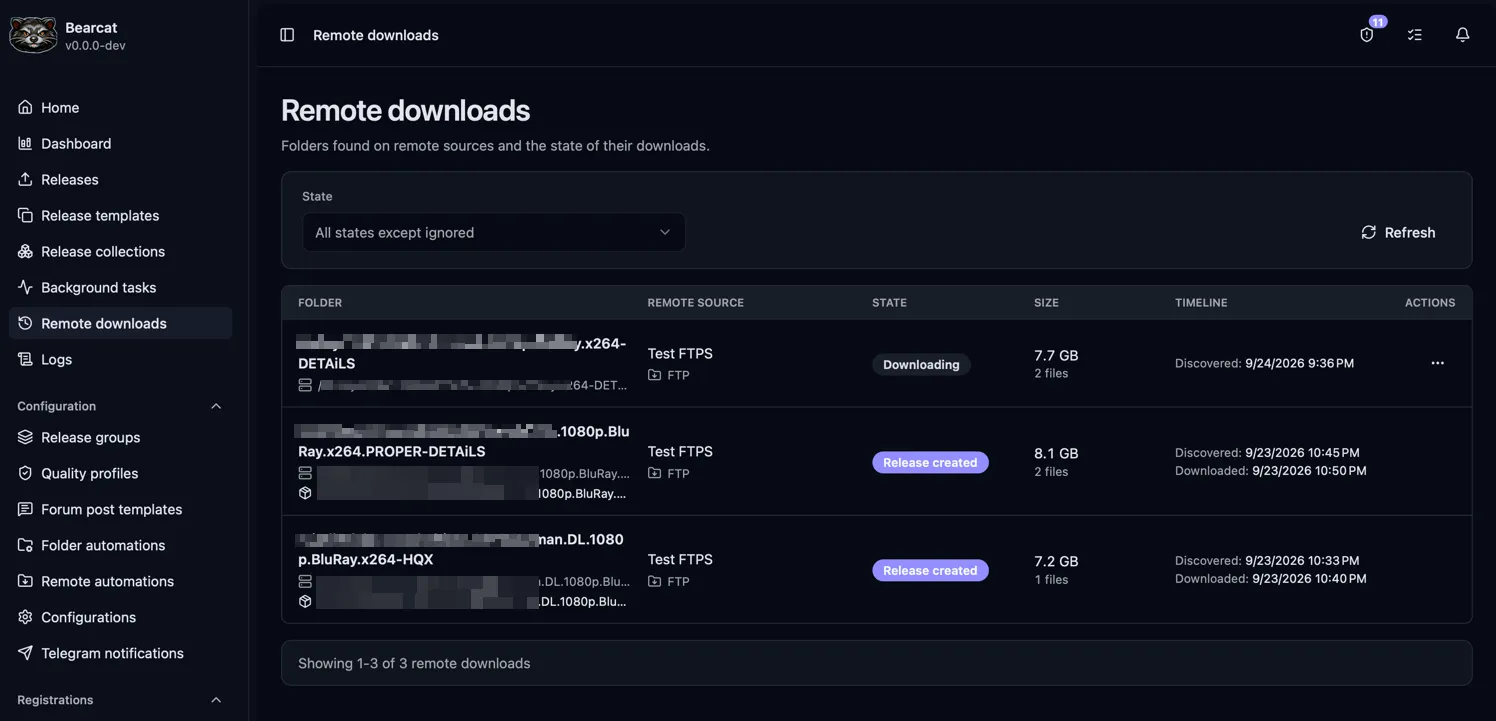
Task: Click the refresh arrows icon
Action: [1369, 232]
